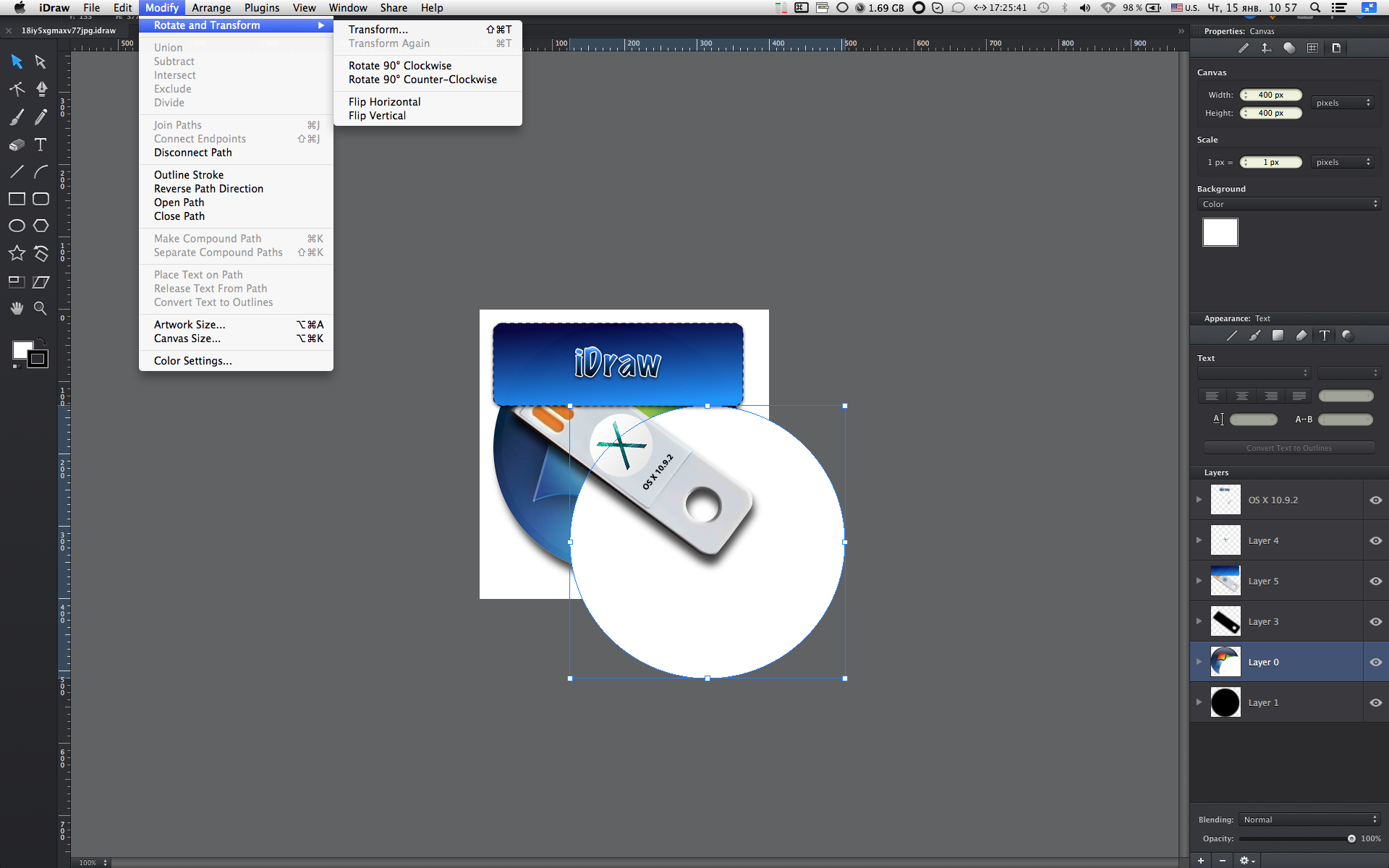Choose Flip Horizontal from submenu
The width and height of the screenshot is (1389, 868).
[384, 102]
